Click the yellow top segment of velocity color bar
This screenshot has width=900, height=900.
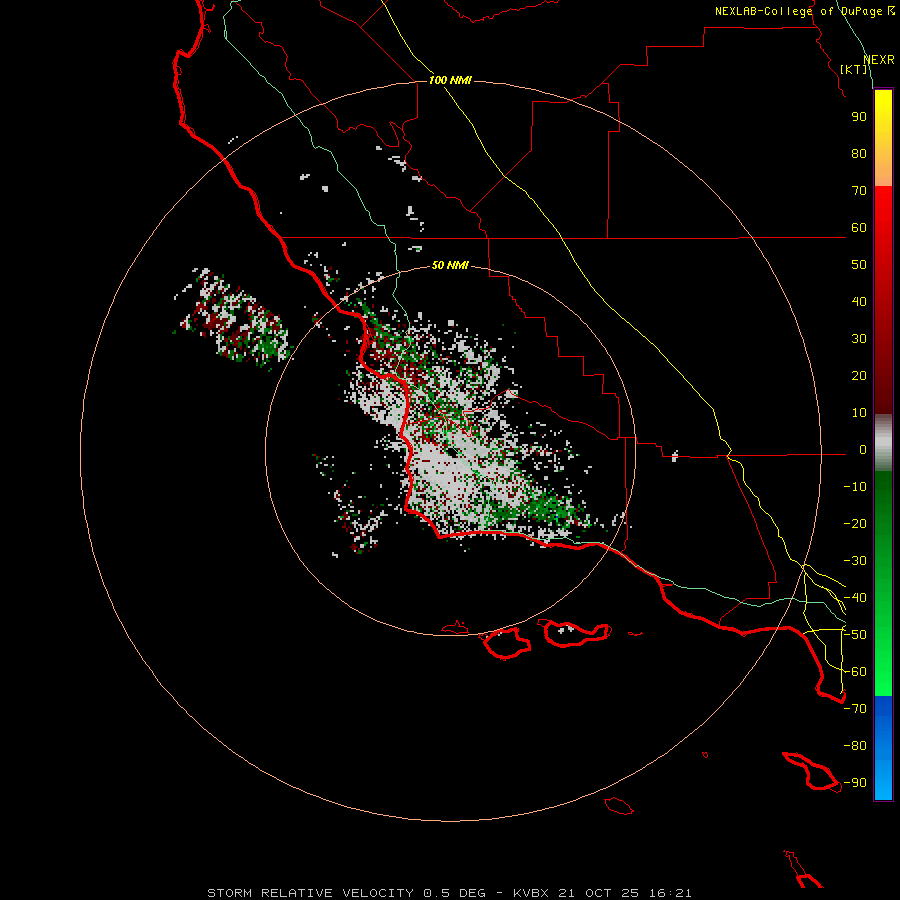point(883,138)
